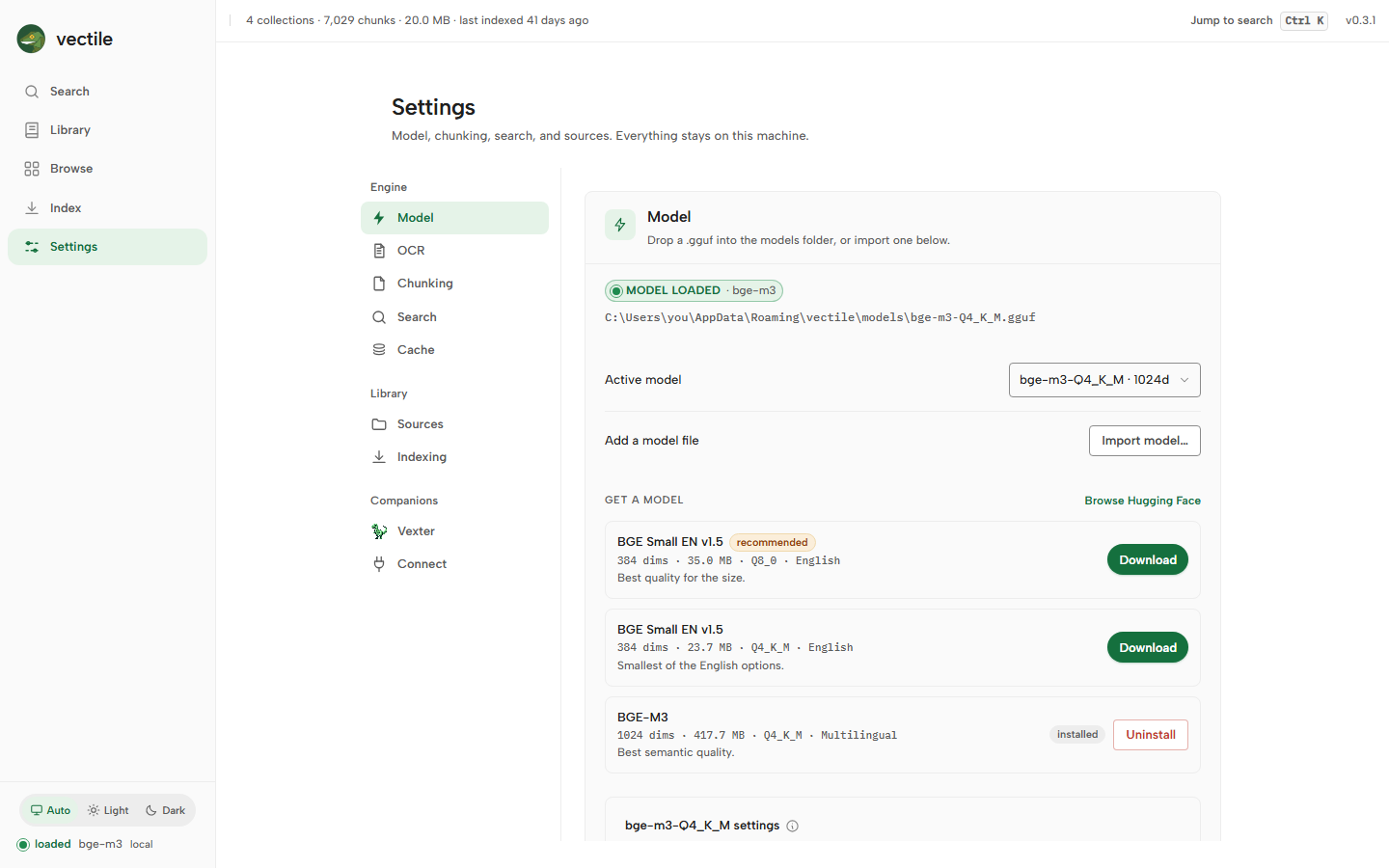Click the BGE-M3 model title
Viewport: 1389px width, 868px height.
point(642,718)
